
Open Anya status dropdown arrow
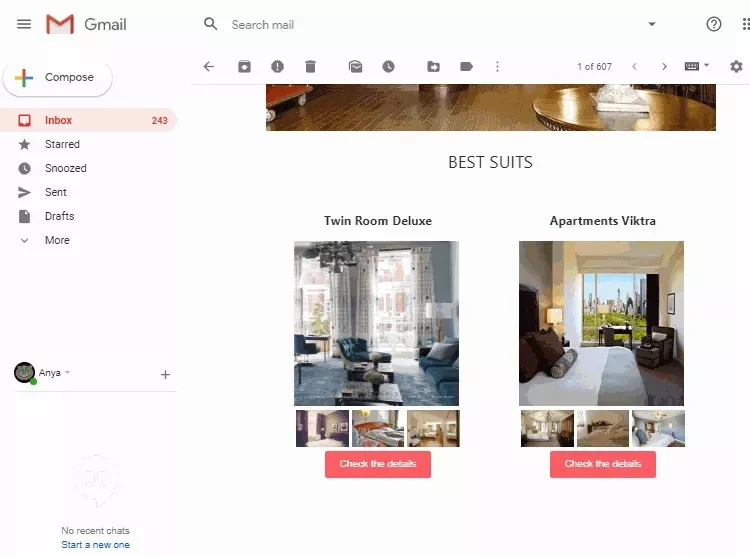67,372
